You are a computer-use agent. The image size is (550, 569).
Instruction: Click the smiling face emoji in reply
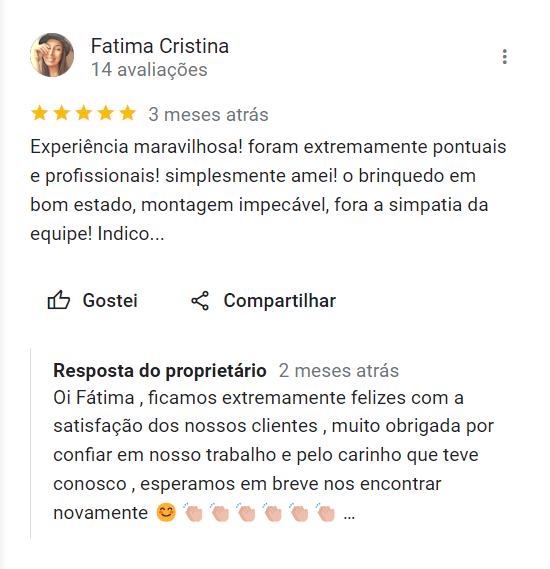pos(166,513)
